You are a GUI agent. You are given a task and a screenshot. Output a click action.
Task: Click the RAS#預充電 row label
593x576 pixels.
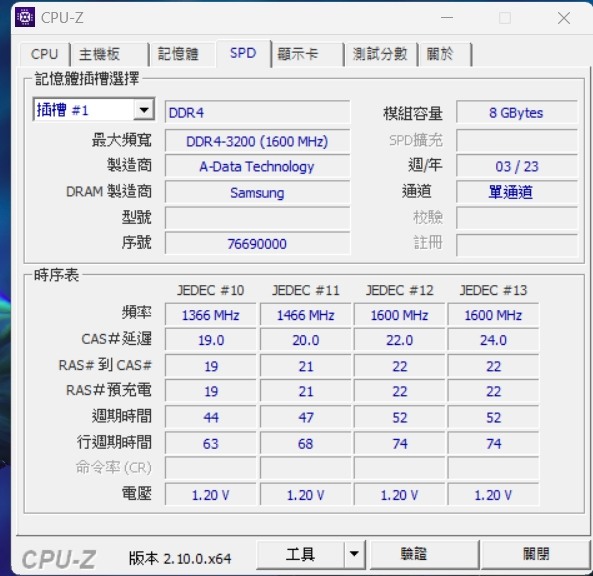(x=109, y=390)
